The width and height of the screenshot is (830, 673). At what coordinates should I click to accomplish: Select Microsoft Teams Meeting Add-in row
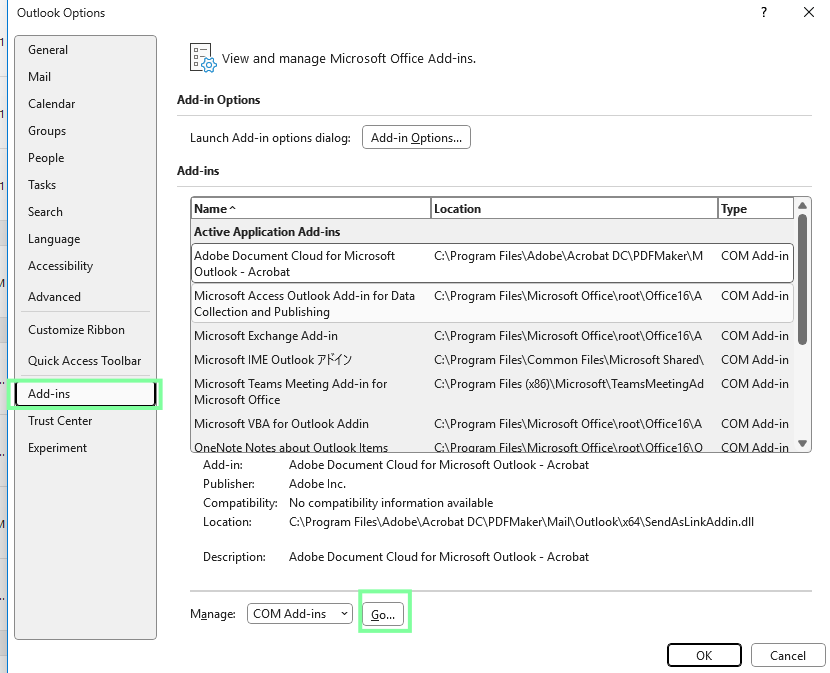(492, 392)
